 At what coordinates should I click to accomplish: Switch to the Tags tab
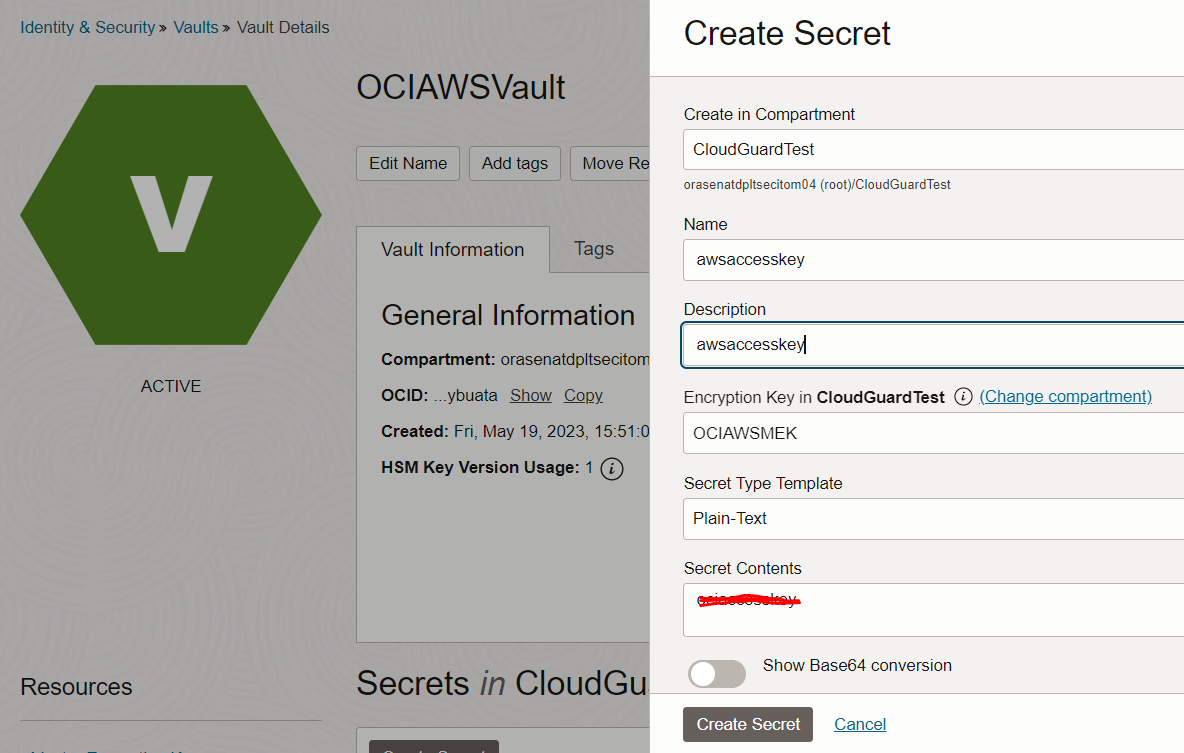pyautogui.click(x=594, y=248)
